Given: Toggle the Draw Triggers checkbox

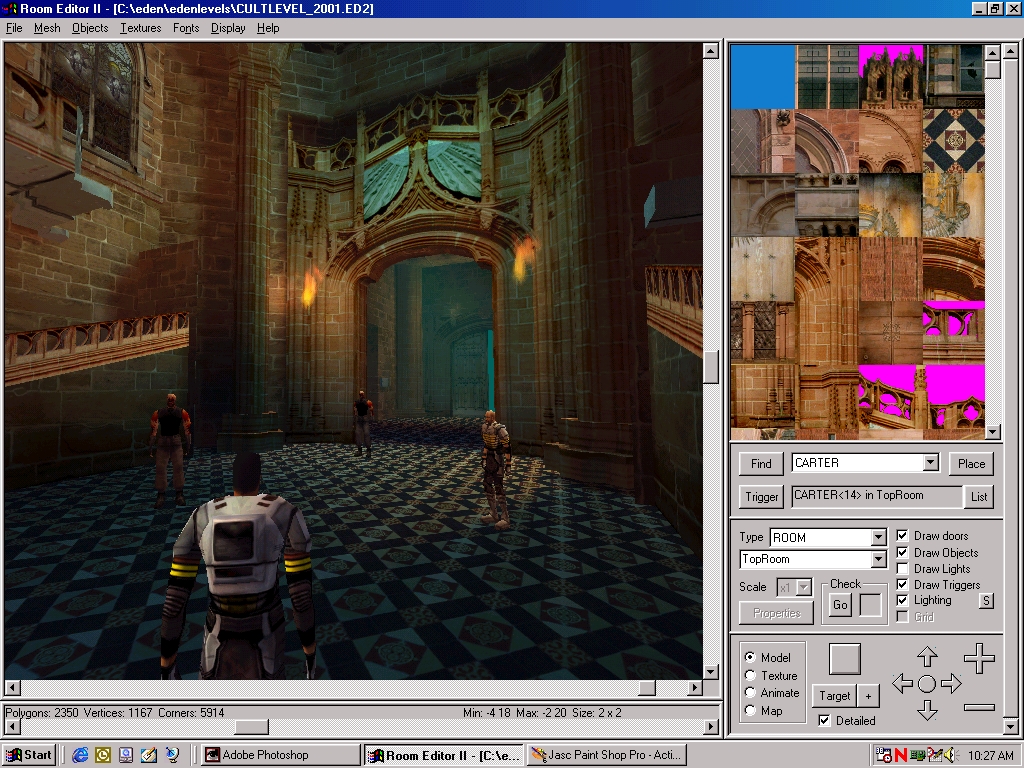Looking at the screenshot, I should coord(903,584).
